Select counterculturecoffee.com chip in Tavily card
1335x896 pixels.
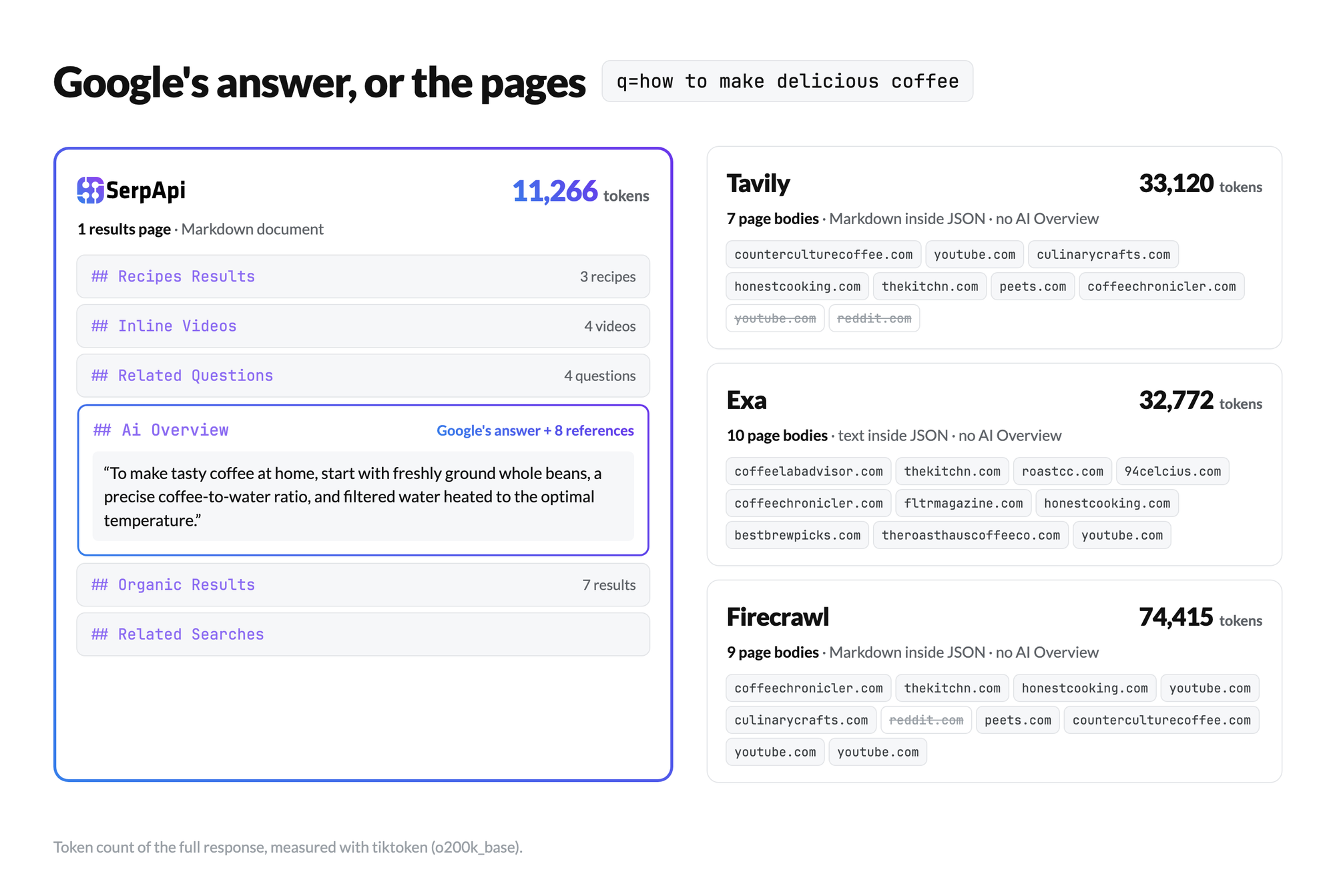pyautogui.click(x=824, y=254)
